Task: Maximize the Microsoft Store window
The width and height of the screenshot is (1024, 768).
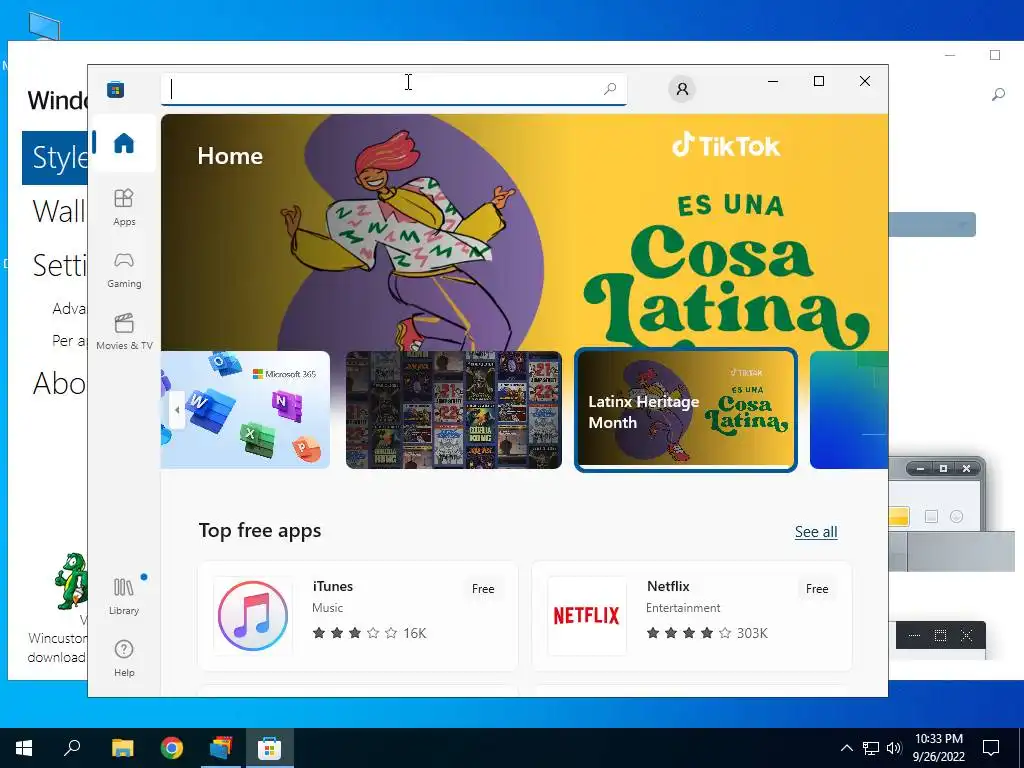Action: coord(819,82)
